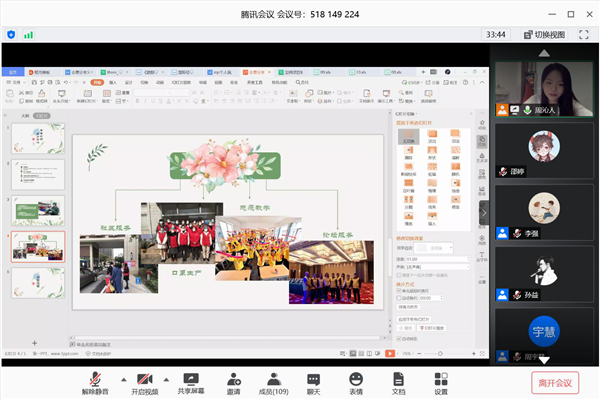This screenshot has width=600, height=400.
Task: Click the meeting timer 33:44
Action: (496, 34)
